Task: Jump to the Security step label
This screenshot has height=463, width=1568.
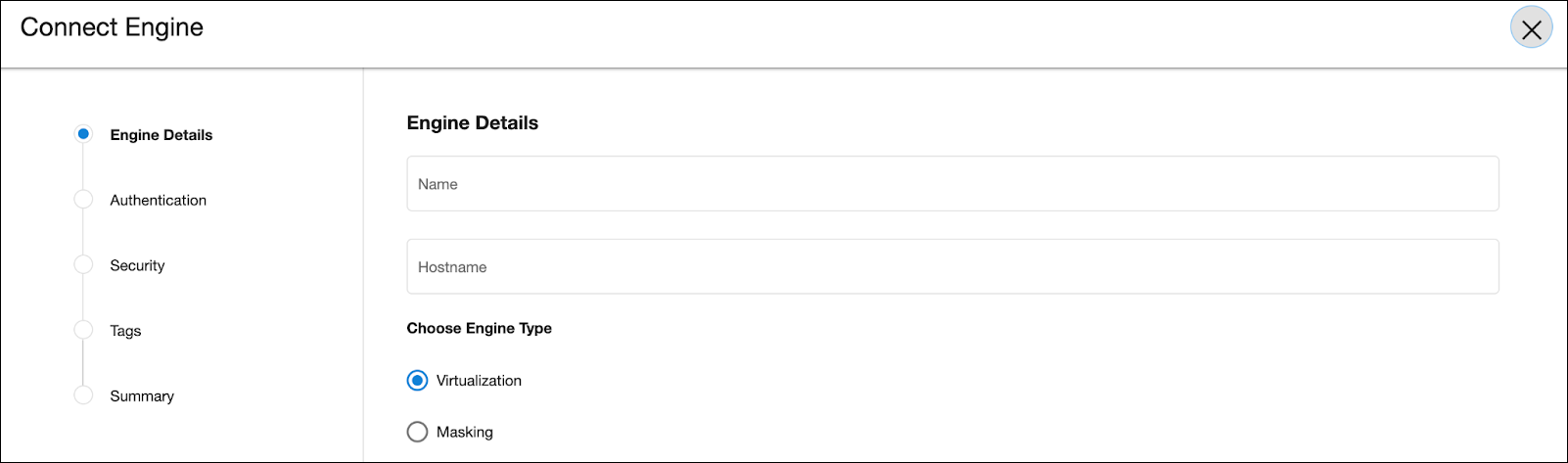Action: pyautogui.click(x=137, y=265)
